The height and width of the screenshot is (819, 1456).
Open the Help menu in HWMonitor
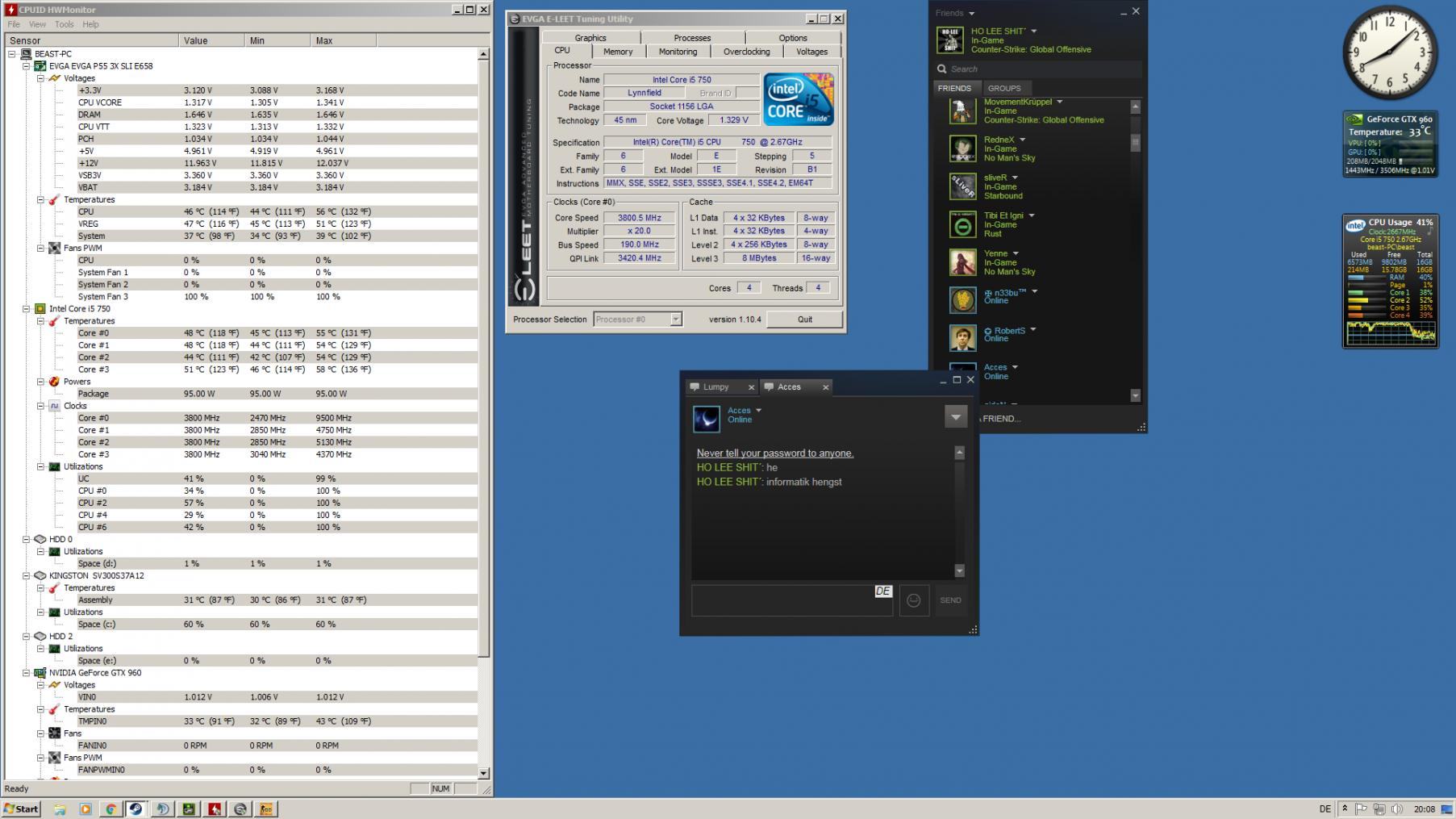pos(90,24)
